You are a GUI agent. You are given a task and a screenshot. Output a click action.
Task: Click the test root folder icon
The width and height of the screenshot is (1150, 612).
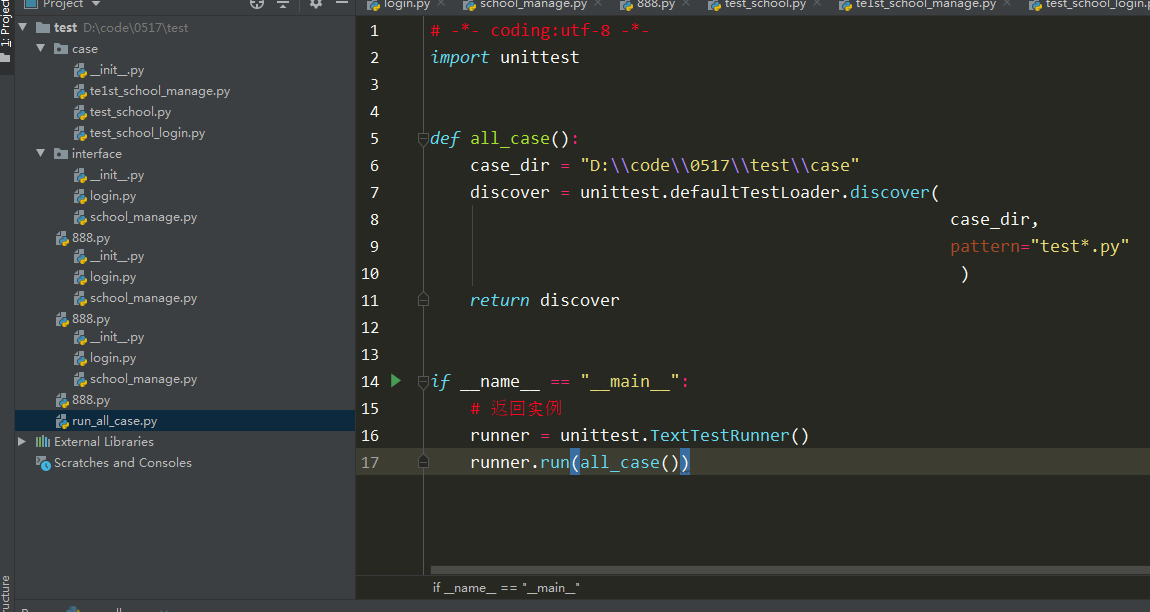click(43, 28)
